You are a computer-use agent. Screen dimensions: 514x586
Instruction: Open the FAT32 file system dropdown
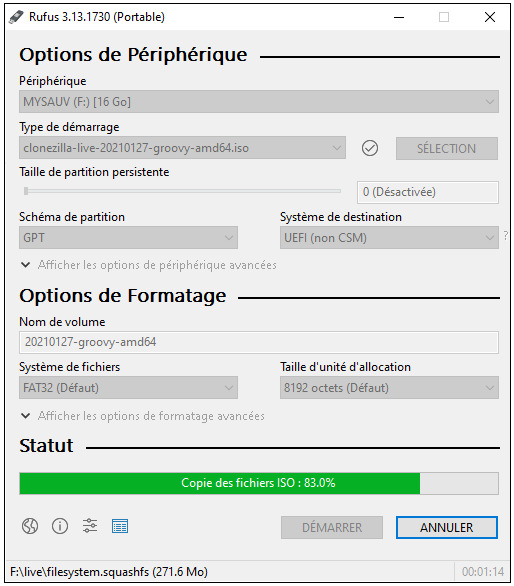click(128, 388)
